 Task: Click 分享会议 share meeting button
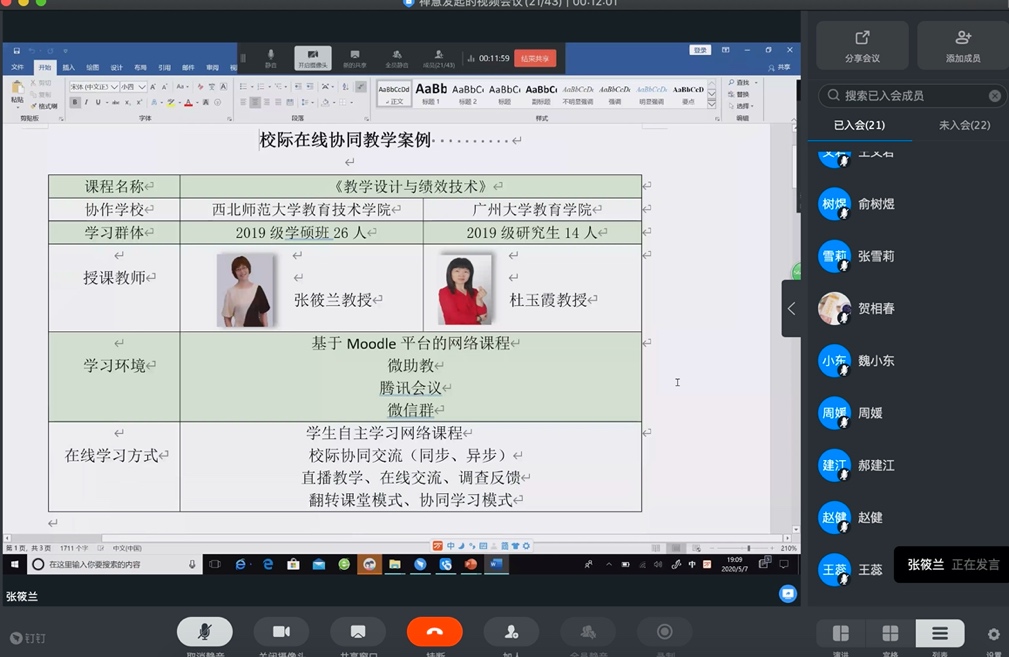pos(862,45)
